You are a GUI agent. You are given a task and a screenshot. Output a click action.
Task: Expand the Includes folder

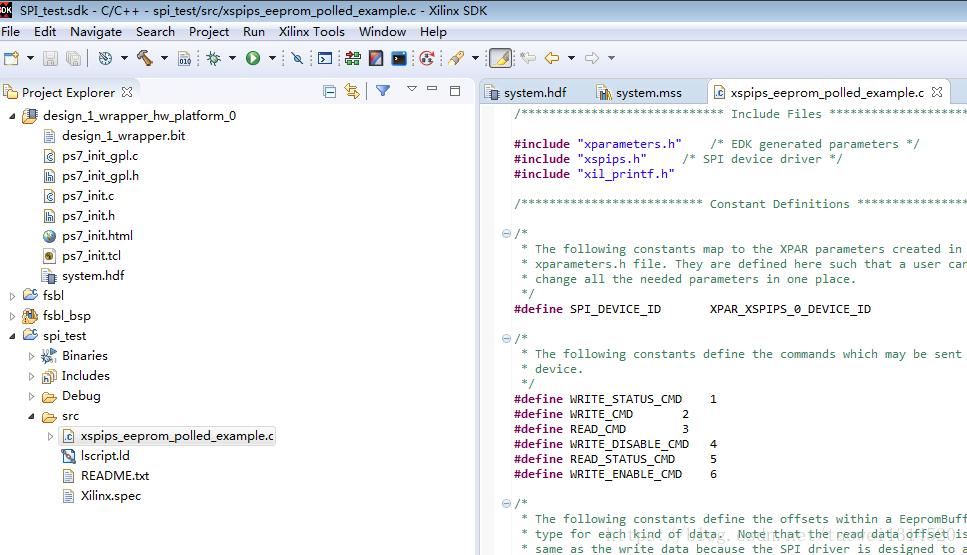coord(31,376)
